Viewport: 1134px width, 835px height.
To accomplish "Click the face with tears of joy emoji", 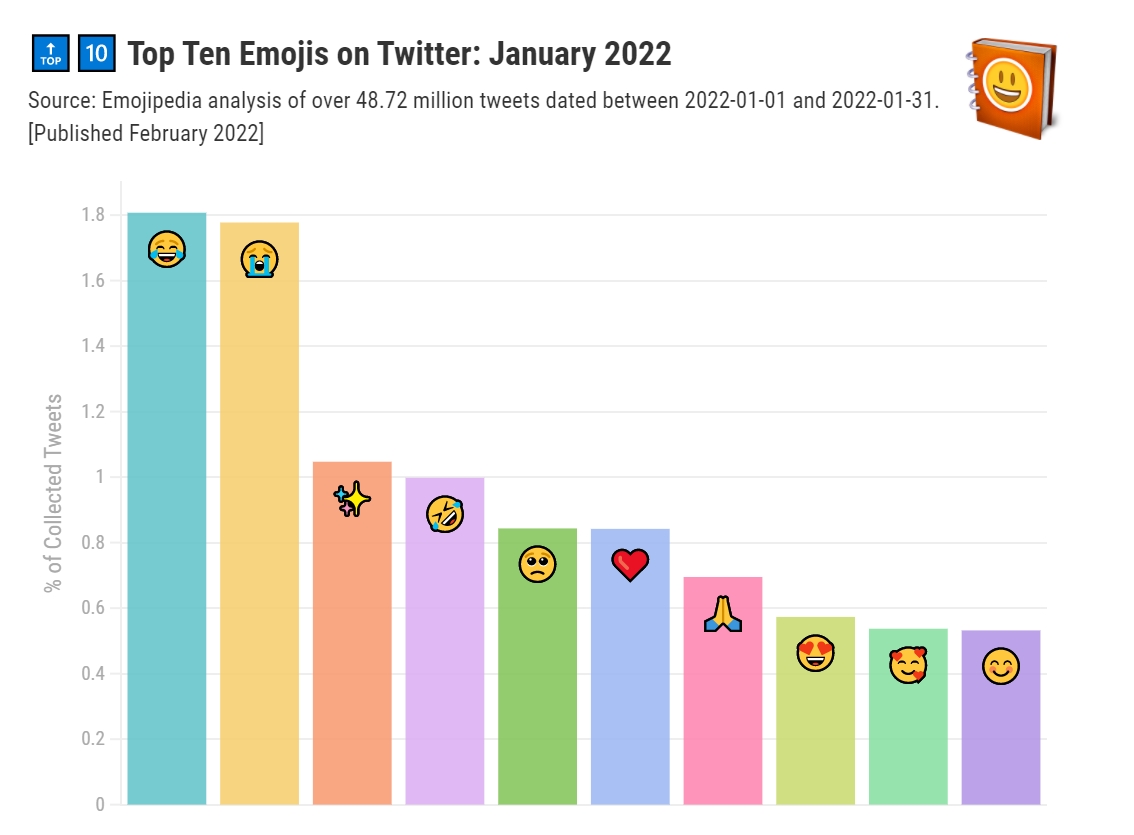I will 167,248.
